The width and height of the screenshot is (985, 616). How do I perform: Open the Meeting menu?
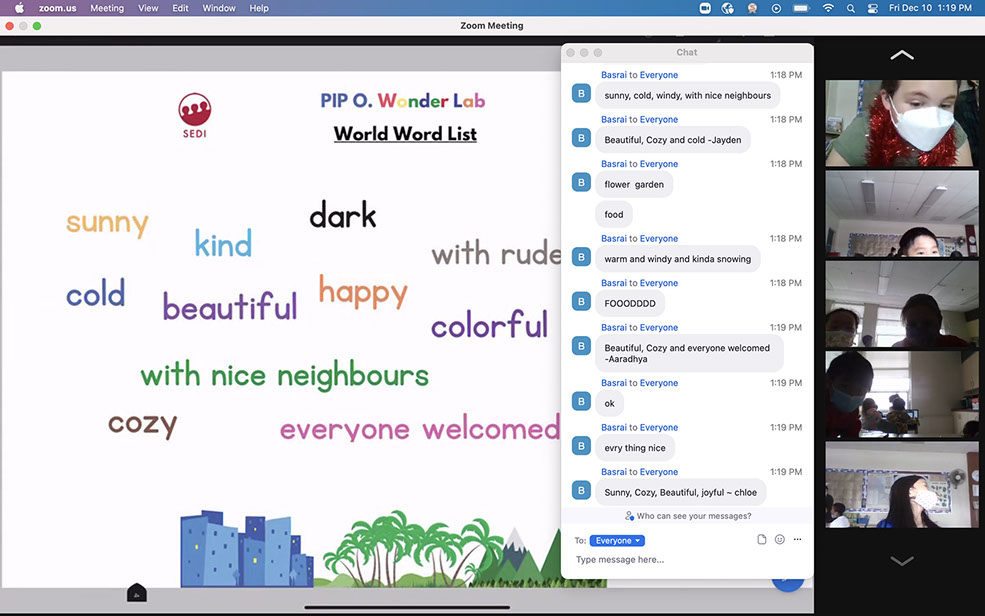click(107, 8)
